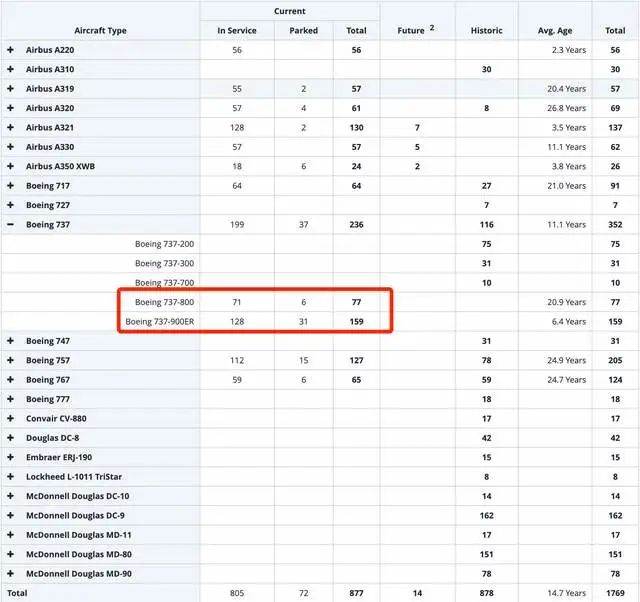
Task: Click the Parked column header
Action: coord(303,31)
